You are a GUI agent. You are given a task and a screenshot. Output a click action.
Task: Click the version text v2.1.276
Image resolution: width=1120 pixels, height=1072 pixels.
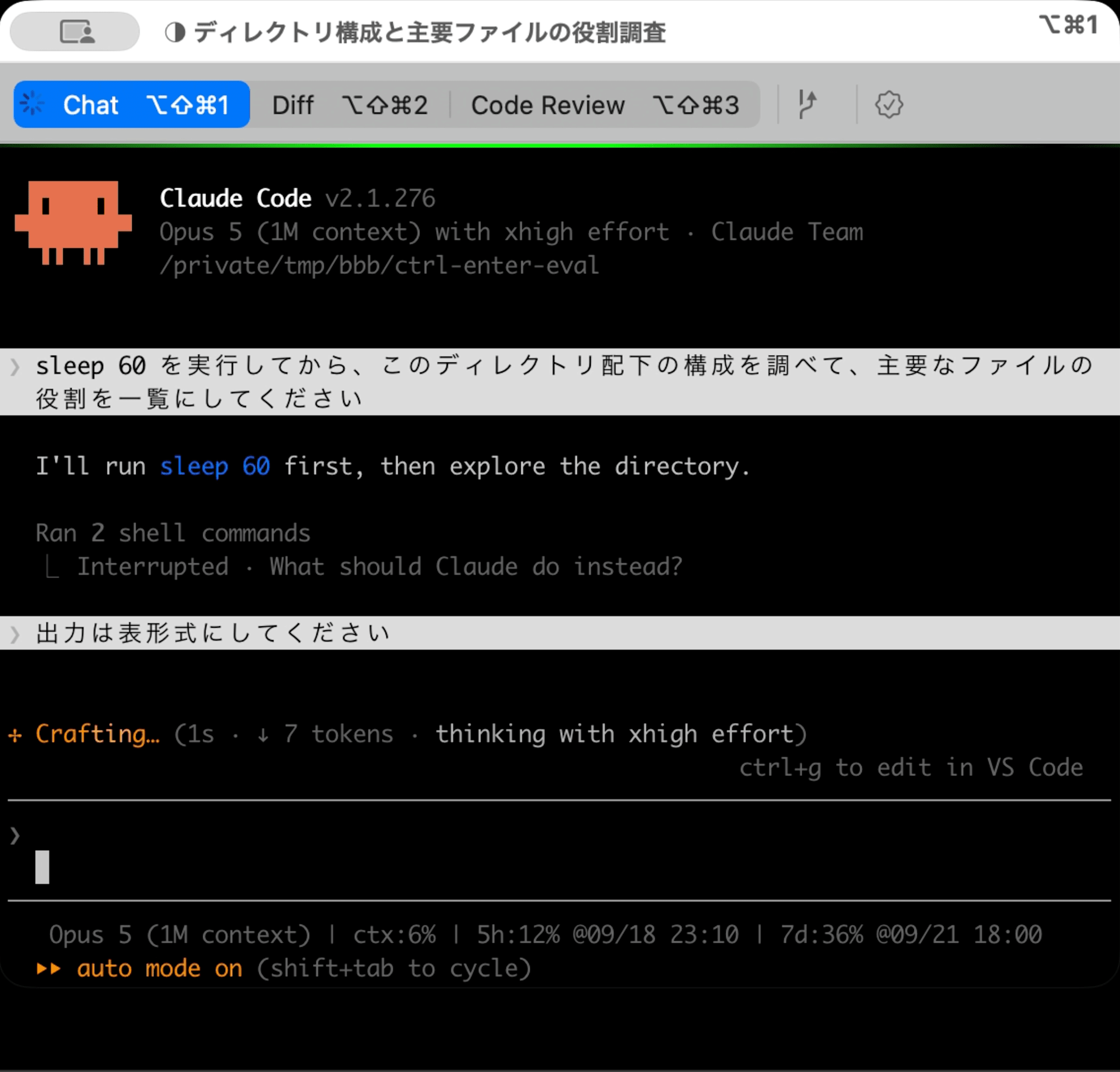pos(380,198)
